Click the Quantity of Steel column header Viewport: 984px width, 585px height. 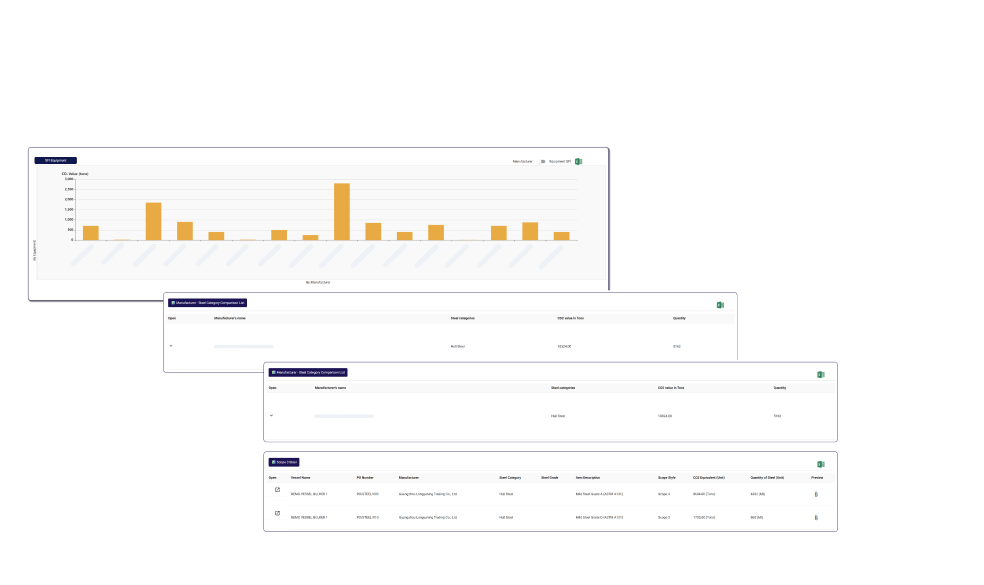[x=767, y=478]
